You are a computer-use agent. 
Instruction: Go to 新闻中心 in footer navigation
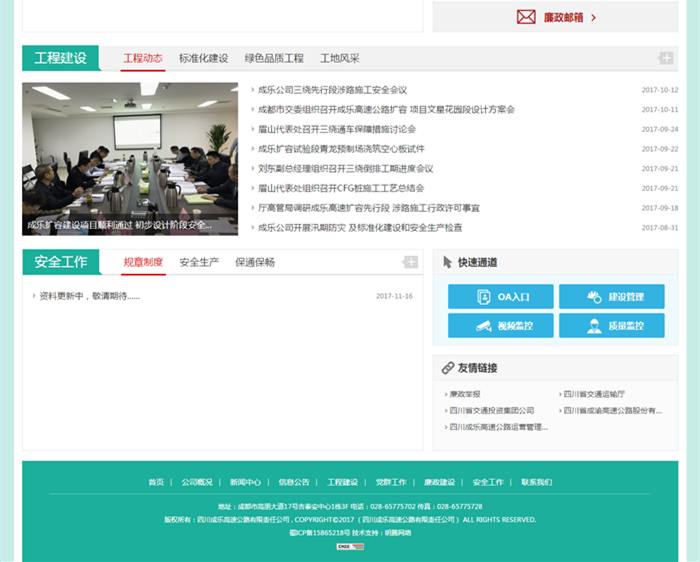(245, 482)
